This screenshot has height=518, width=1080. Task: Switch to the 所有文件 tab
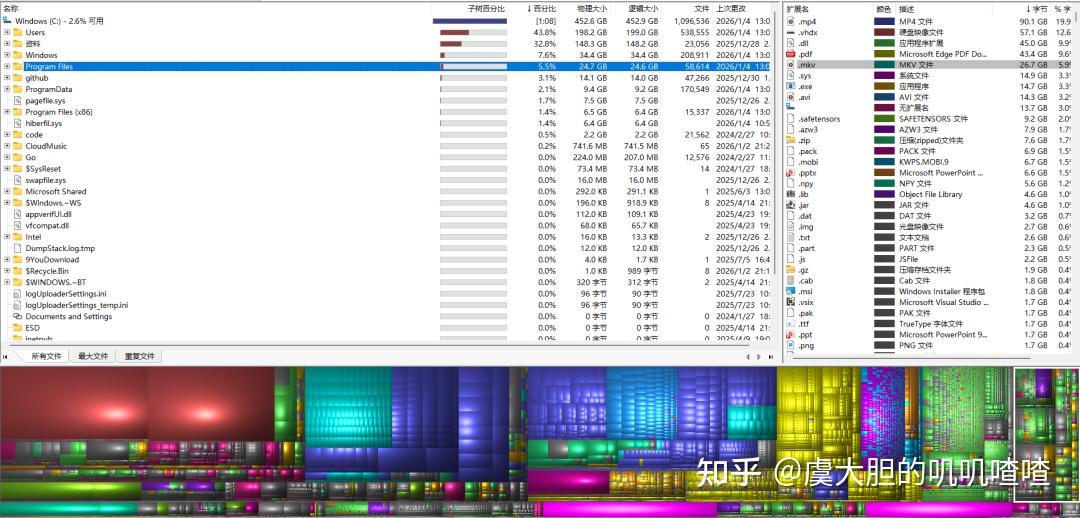coord(46,356)
